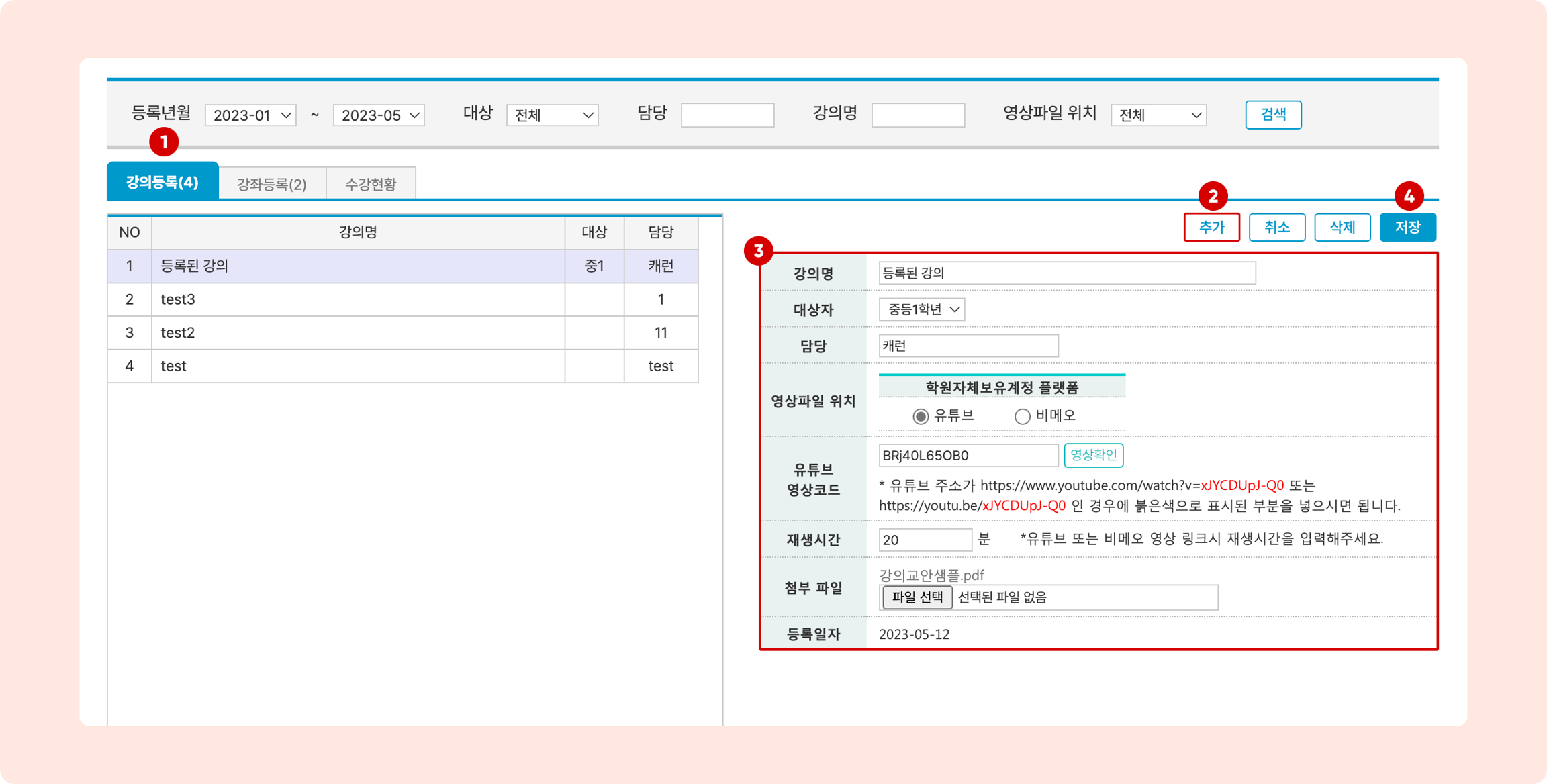
Task: Select the 유튜브 radio option
Action: (x=920, y=416)
